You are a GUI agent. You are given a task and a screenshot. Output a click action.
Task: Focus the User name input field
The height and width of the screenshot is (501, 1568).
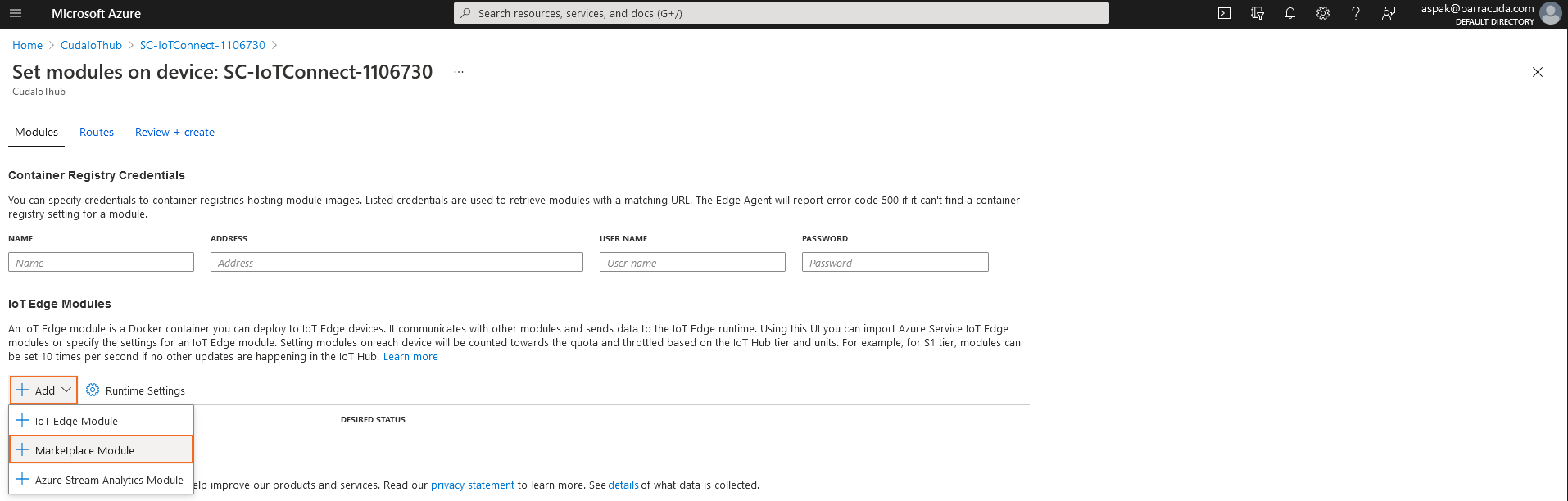coord(692,262)
